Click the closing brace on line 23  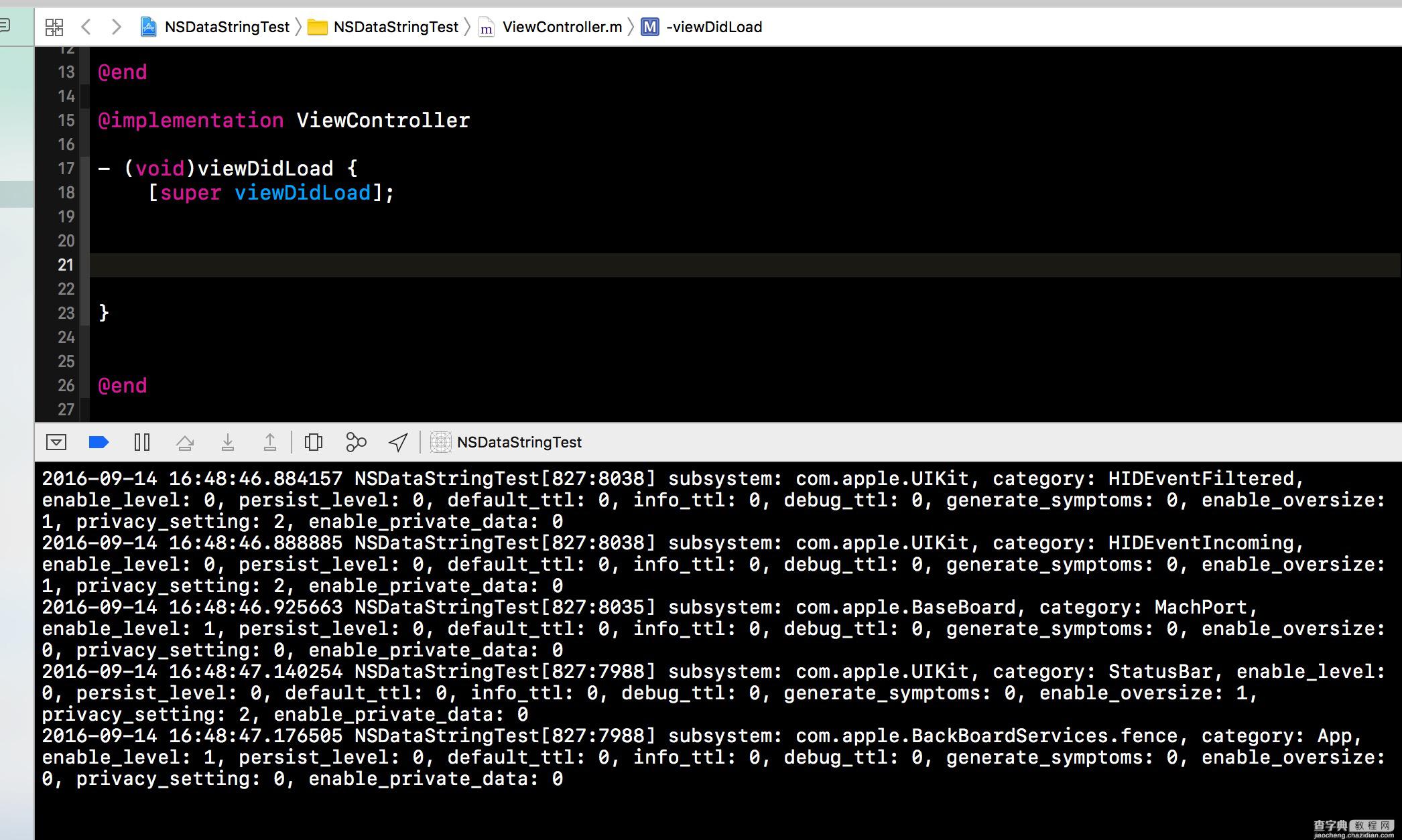point(104,313)
